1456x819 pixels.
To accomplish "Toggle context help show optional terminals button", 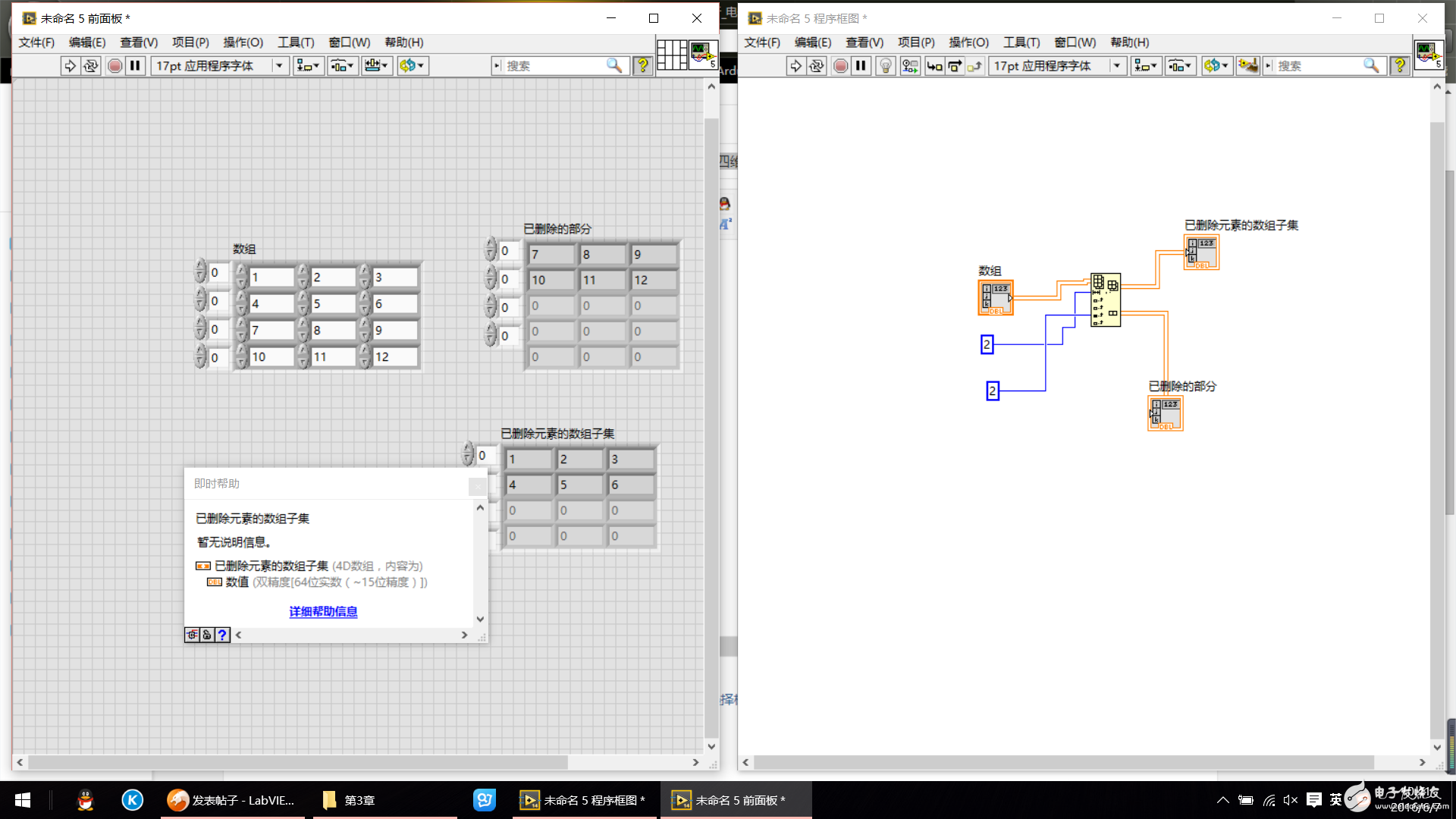I will click(x=193, y=635).
